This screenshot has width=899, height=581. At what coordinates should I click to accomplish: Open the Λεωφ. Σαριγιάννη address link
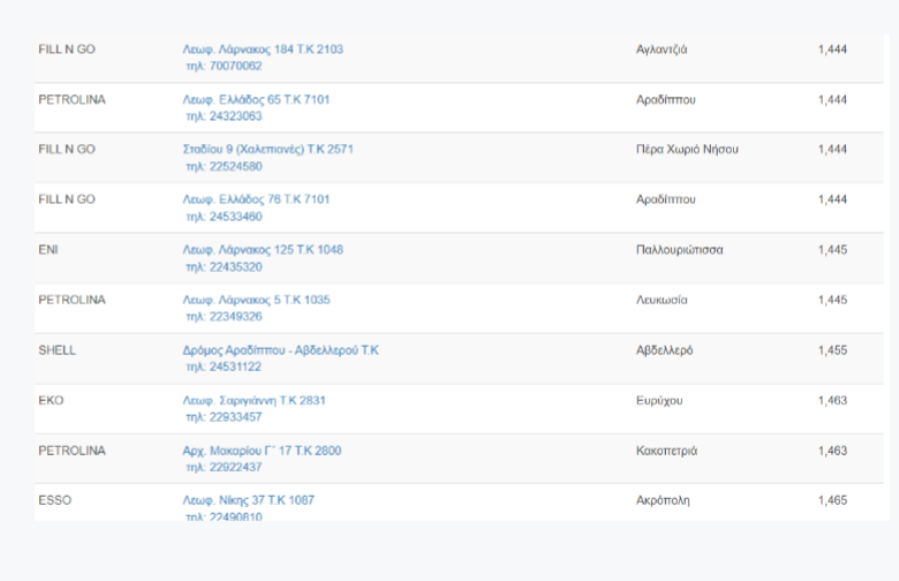(x=254, y=400)
